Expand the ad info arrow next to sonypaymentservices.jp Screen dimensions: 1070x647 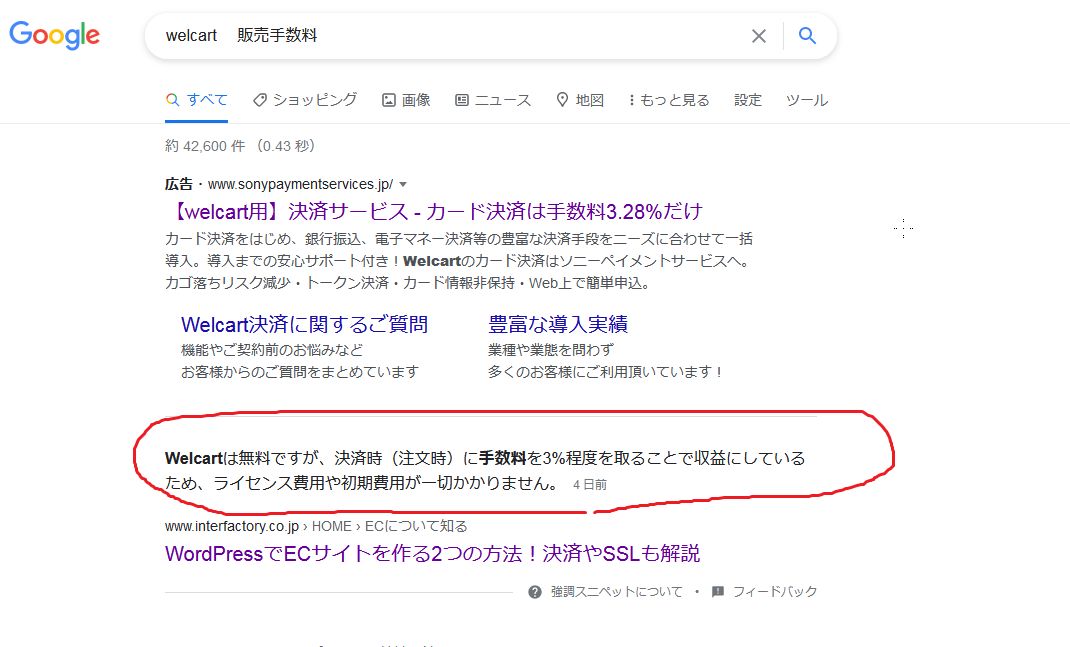click(x=403, y=184)
